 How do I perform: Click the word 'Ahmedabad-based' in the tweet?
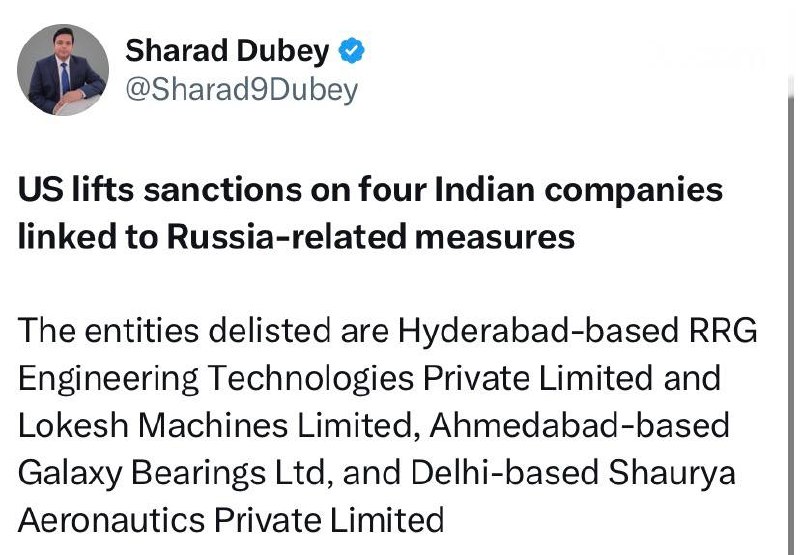point(580,425)
